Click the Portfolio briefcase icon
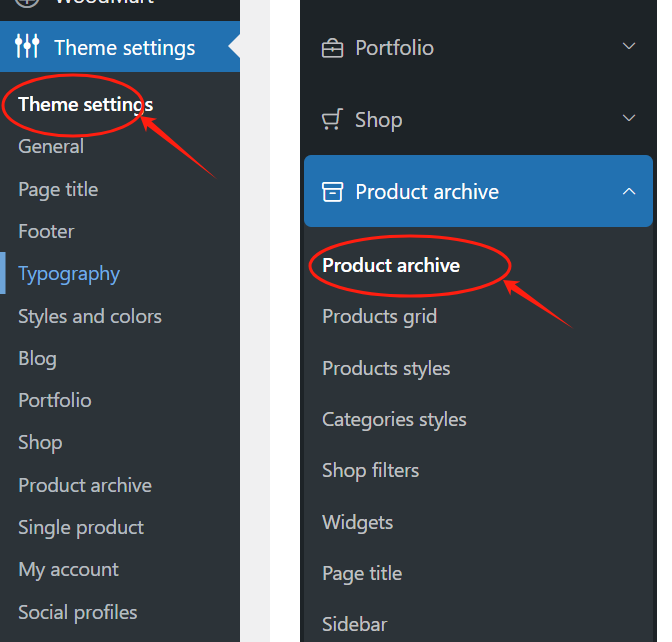The image size is (672, 642). click(332, 48)
